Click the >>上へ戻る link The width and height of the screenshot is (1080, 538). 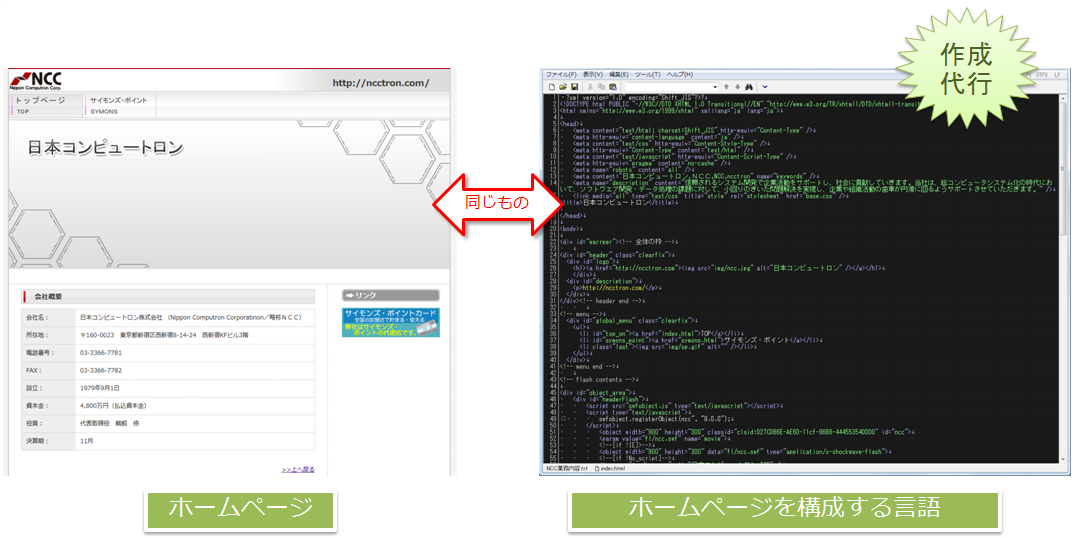[298, 470]
